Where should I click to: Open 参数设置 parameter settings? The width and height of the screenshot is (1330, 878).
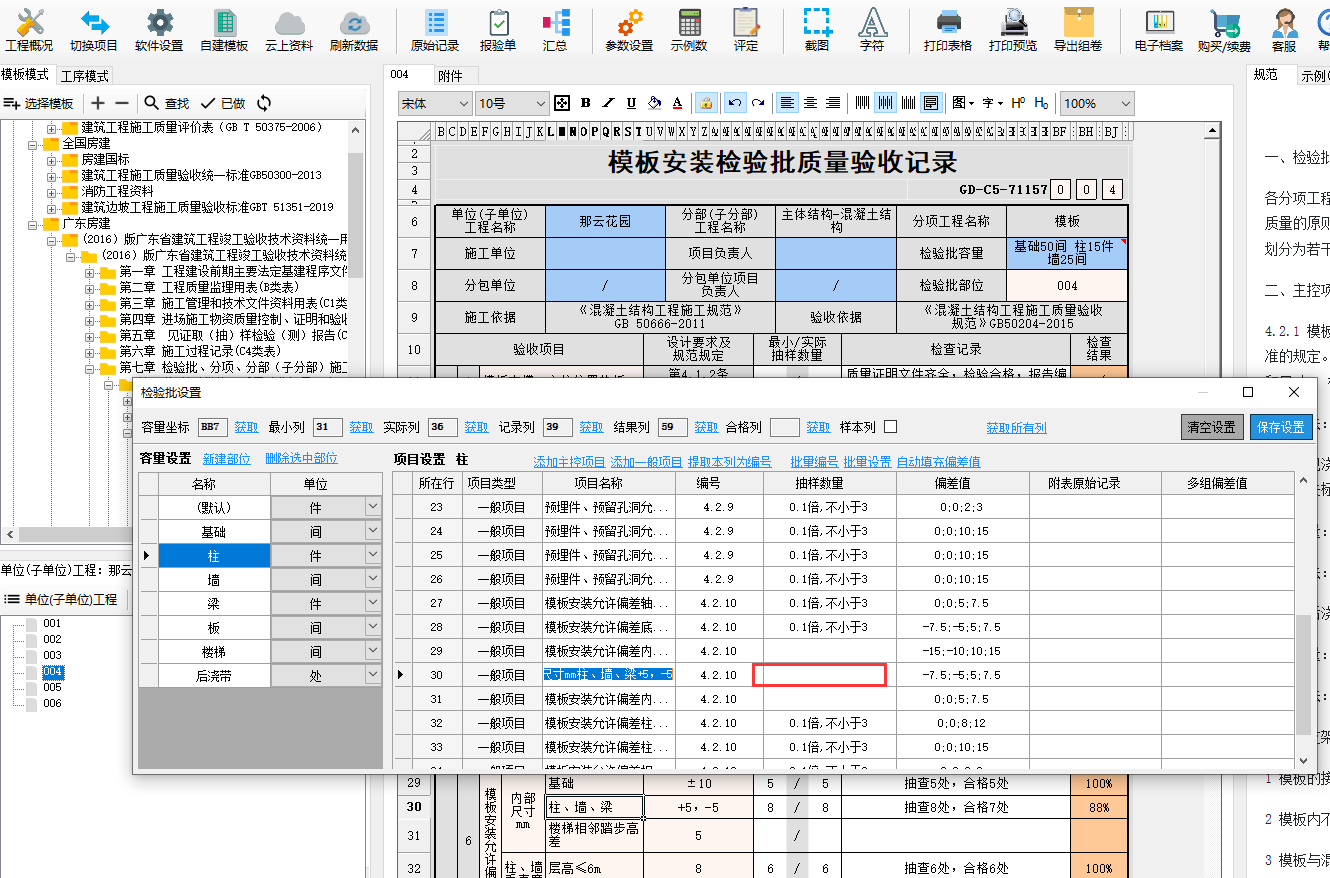pyautogui.click(x=629, y=30)
